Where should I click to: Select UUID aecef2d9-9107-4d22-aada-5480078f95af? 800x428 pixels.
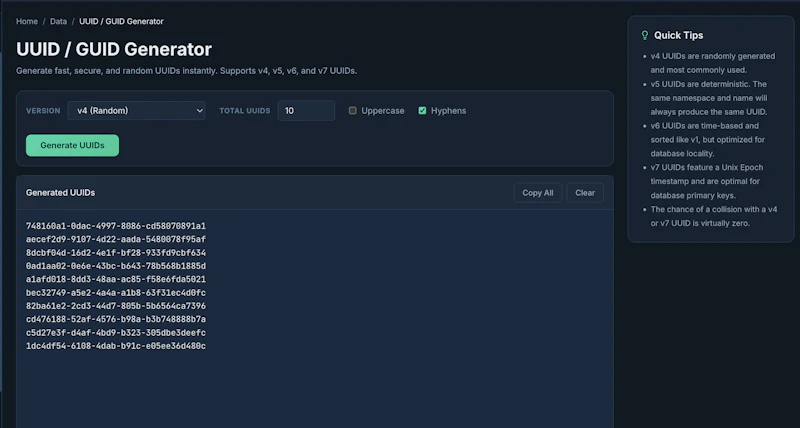116,239
